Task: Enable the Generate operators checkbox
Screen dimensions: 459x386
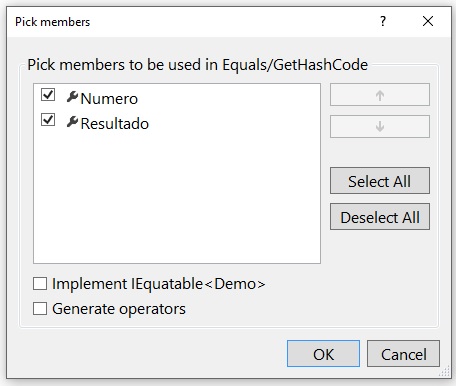Action: pyautogui.click(x=40, y=308)
